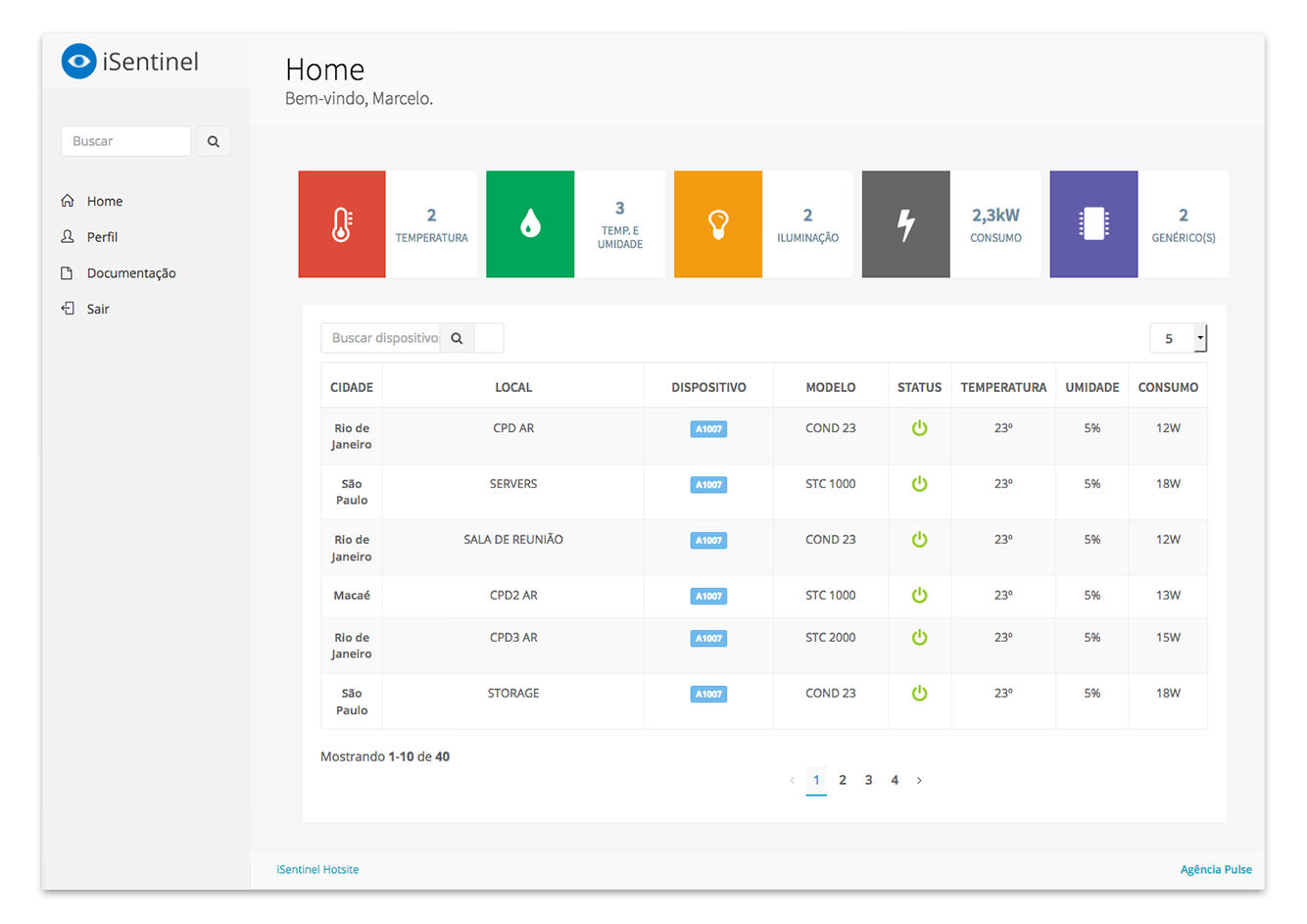Open the purple chip Genérico tile
The image size is (1307, 924).
pos(1093,224)
